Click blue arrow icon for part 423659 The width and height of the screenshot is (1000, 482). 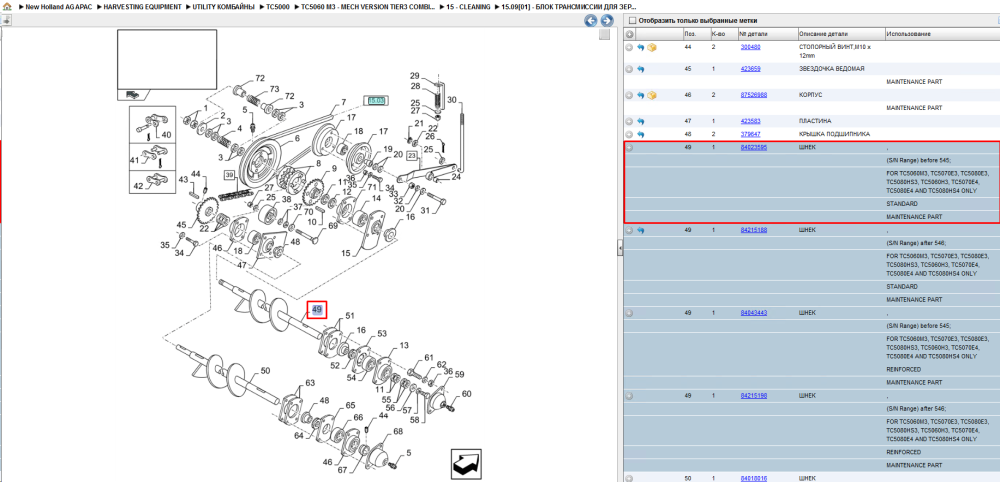pos(640,69)
